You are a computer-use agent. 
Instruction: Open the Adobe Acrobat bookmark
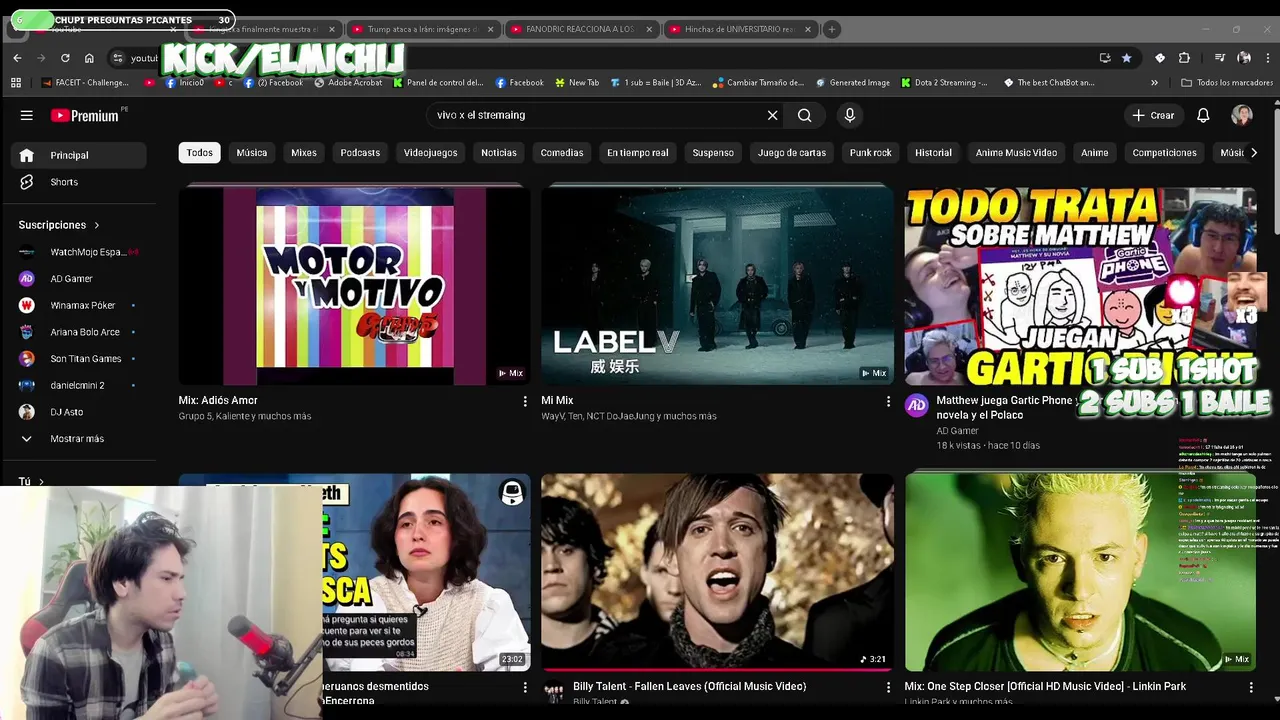[349, 83]
